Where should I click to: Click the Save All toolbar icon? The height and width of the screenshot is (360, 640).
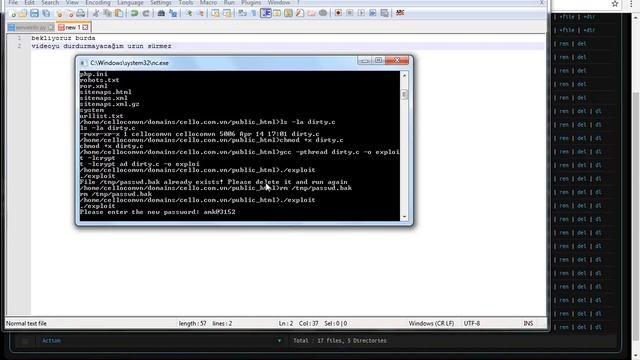(46, 13)
